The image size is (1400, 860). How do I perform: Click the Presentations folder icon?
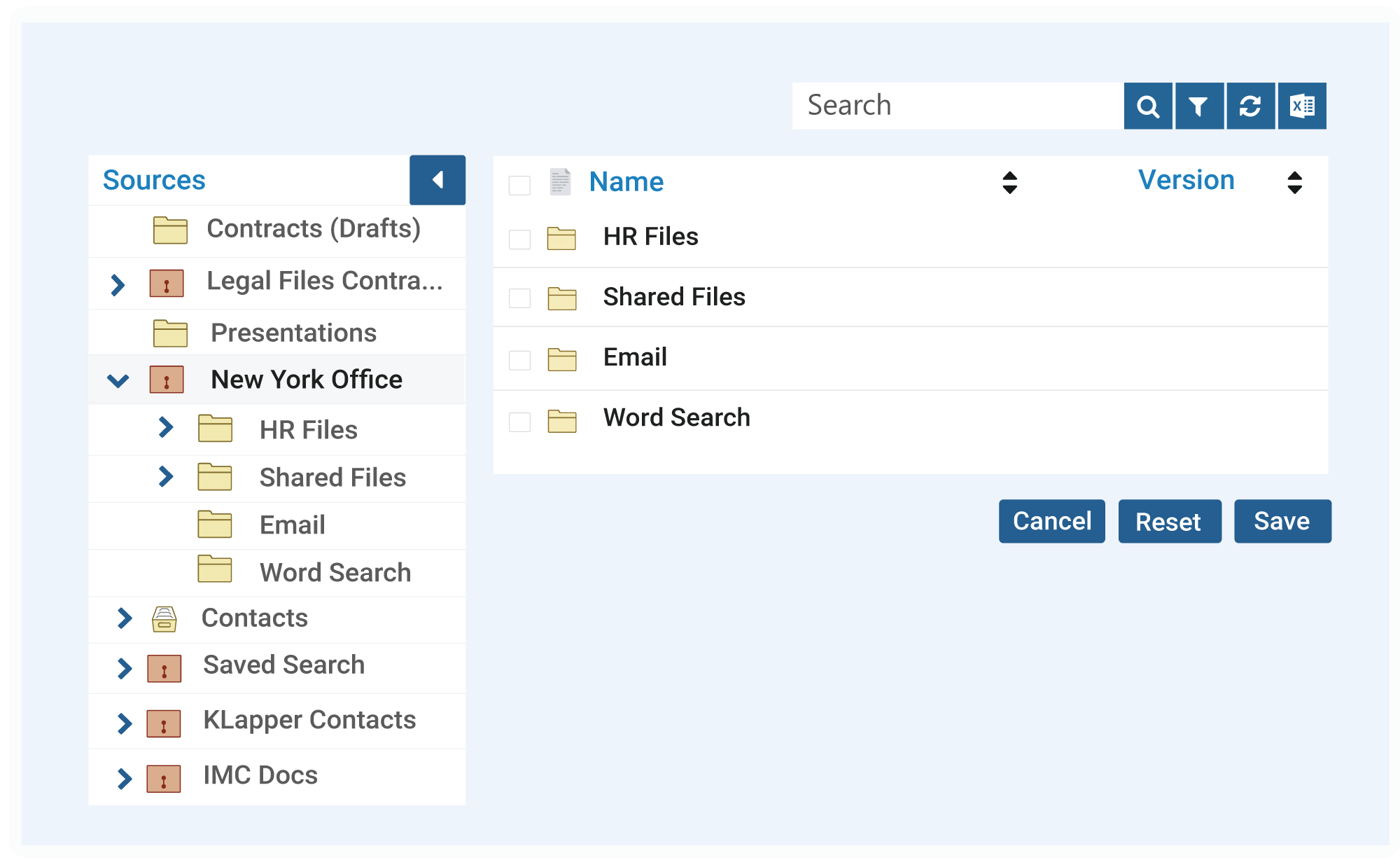click(170, 333)
